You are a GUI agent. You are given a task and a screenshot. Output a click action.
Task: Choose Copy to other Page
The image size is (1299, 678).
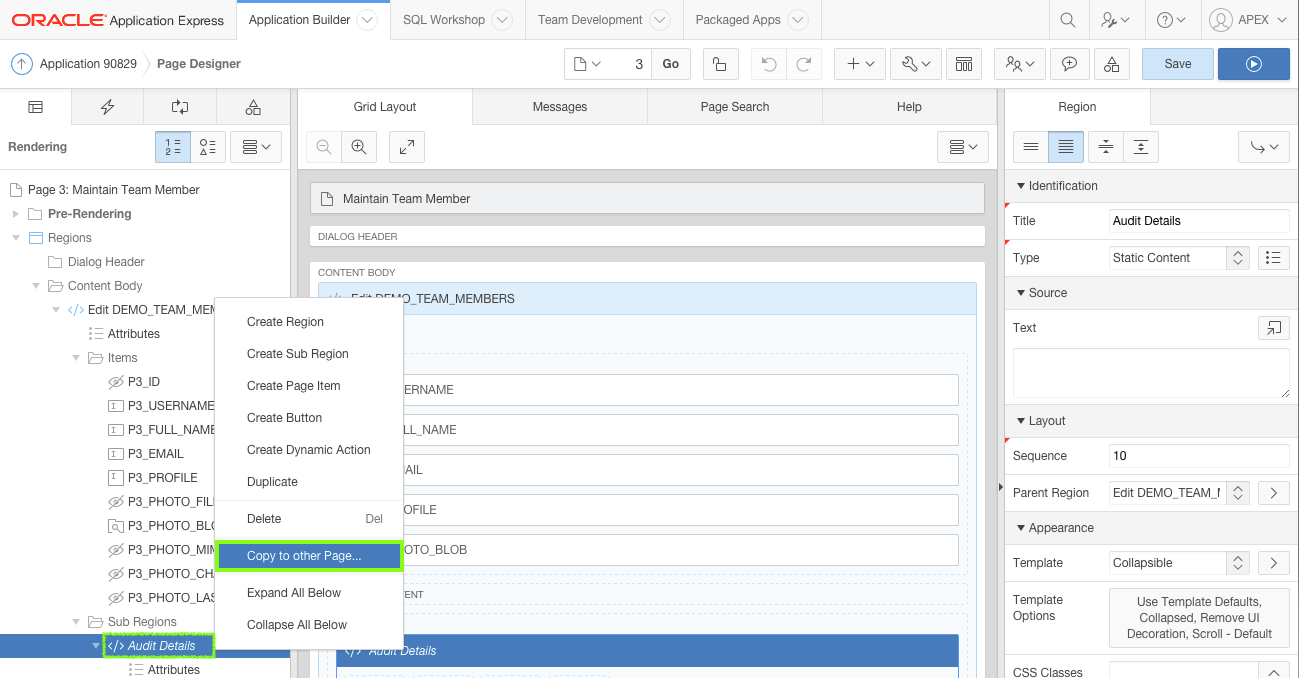308,556
